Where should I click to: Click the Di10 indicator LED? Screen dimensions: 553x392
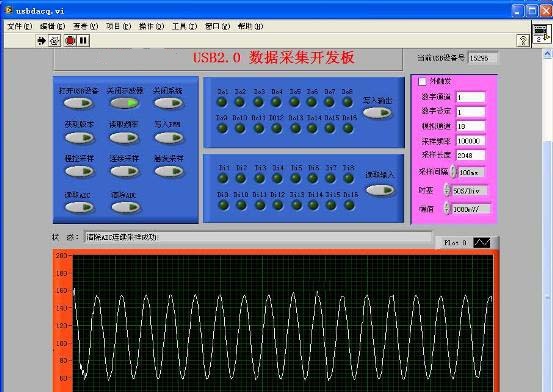[241, 205]
